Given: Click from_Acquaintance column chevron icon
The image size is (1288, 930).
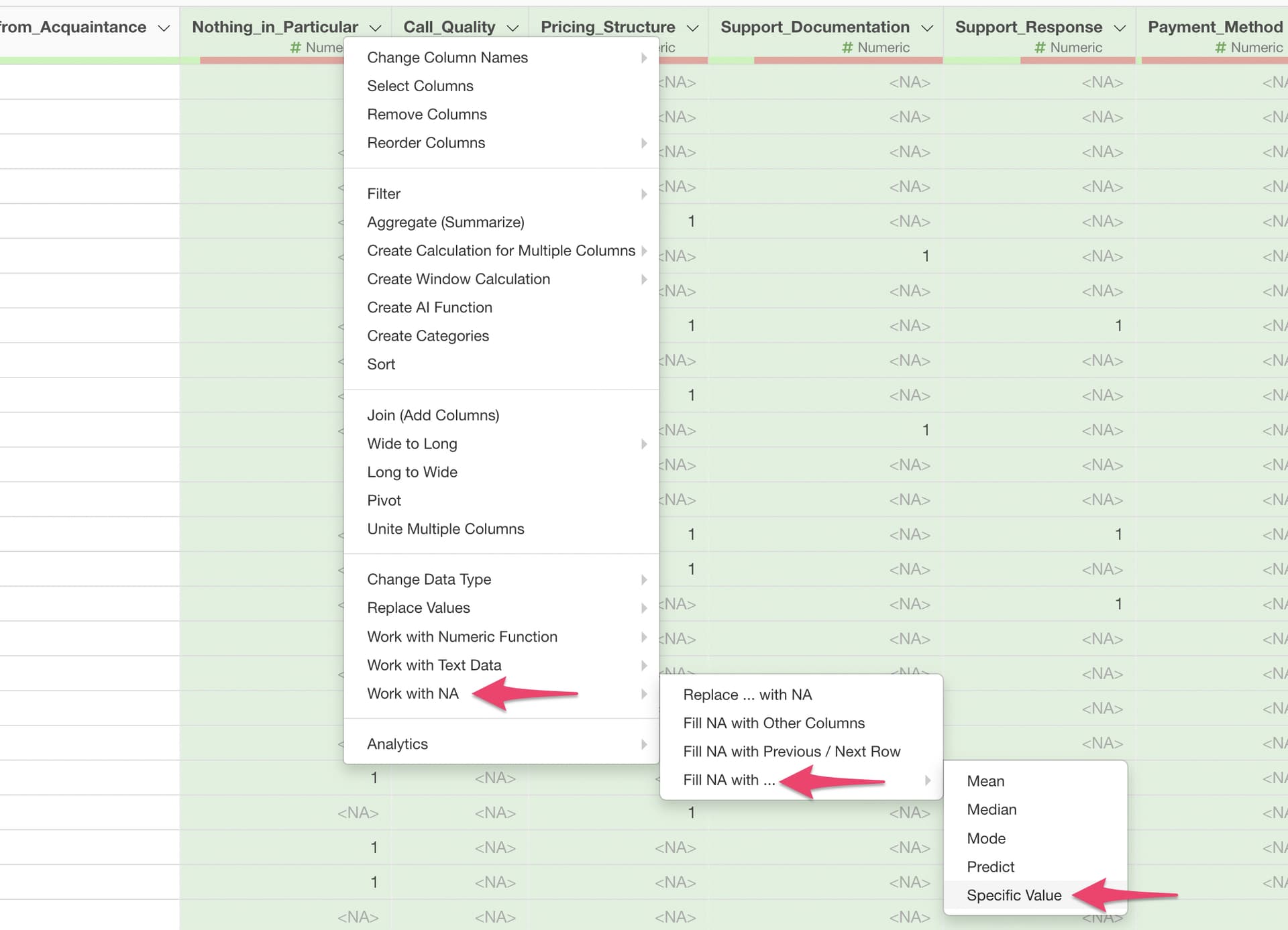Looking at the screenshot, I should 163,28.
